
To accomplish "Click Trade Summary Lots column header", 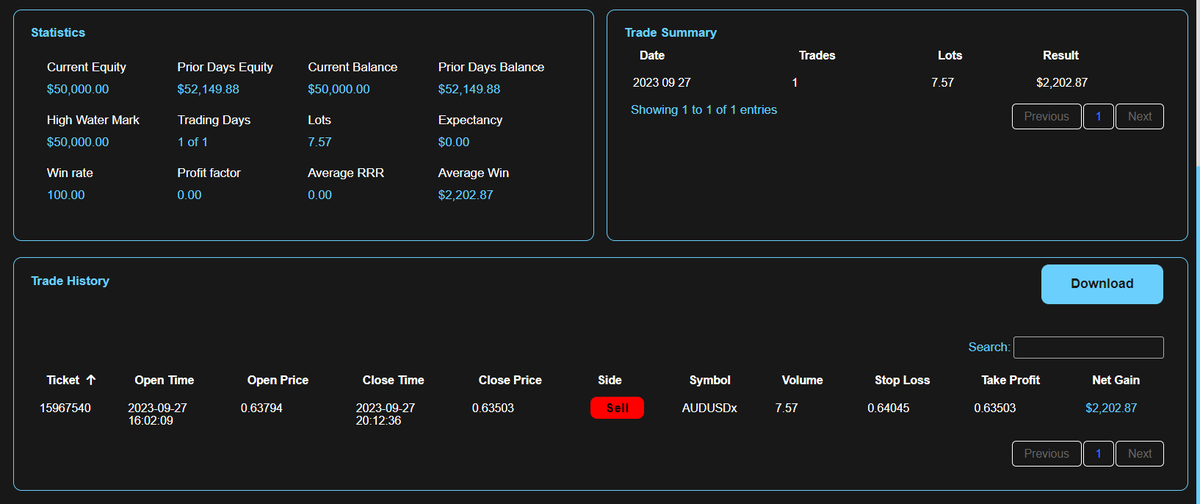I will [950, 55].
